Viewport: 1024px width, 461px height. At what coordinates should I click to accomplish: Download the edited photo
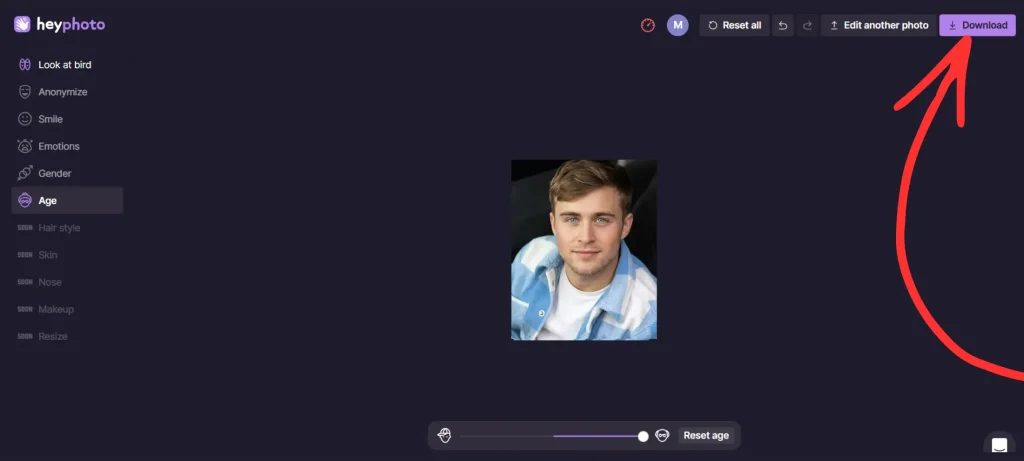[x=978, y=25]
